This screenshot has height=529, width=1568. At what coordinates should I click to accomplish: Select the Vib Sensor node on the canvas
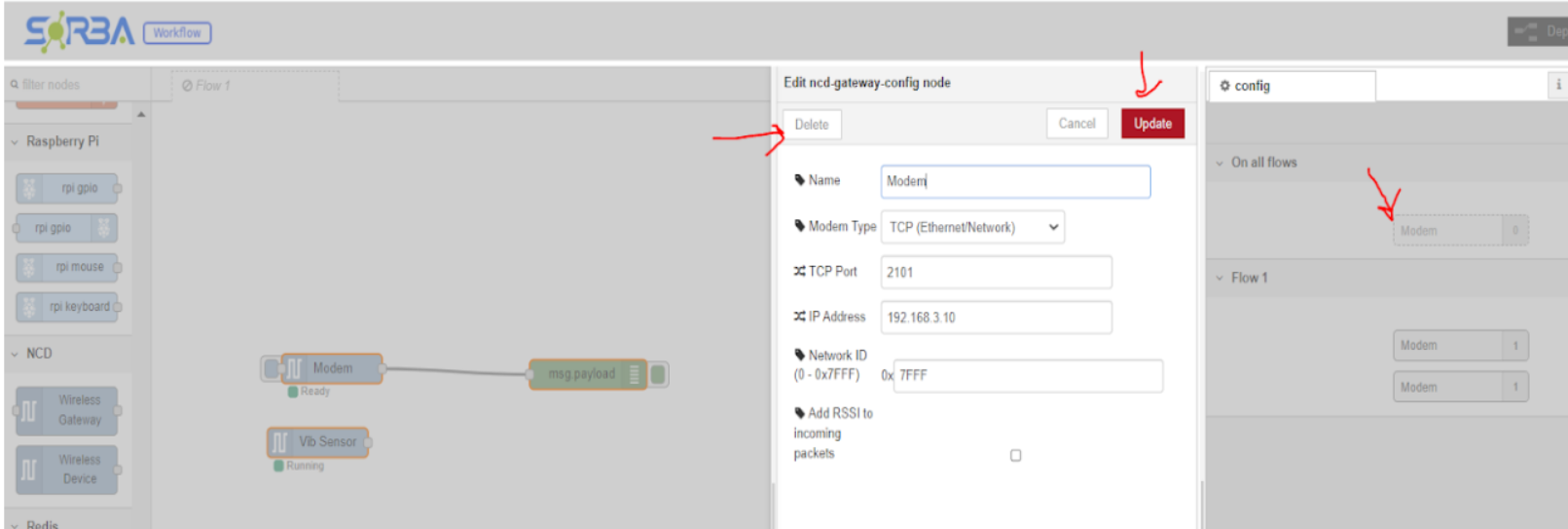pyautogui.click(x=318, y=442)
